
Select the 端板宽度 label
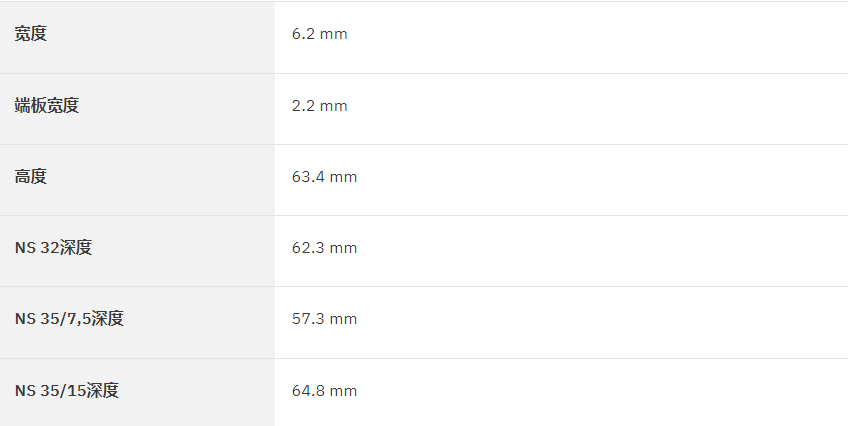[x=47, y=105]
